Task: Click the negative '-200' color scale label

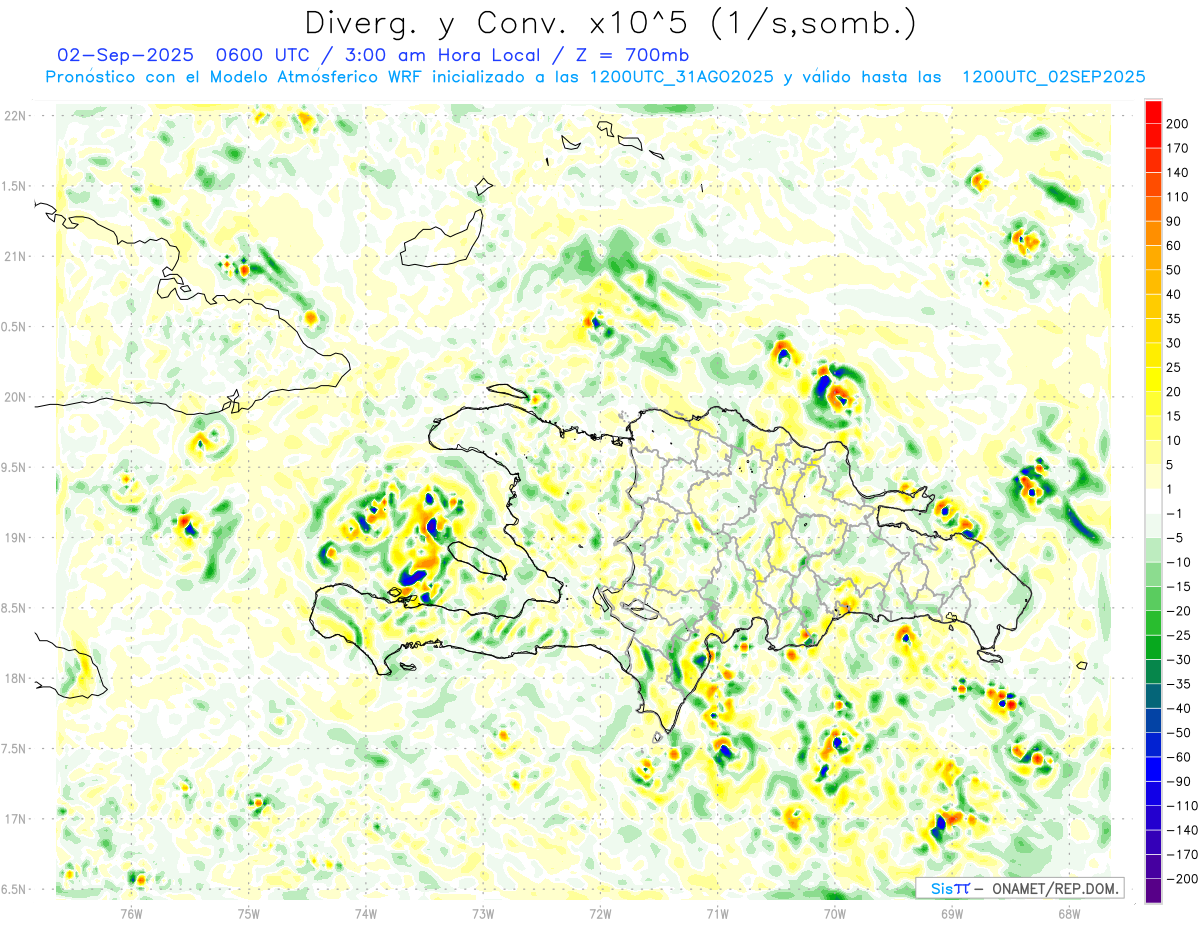Action: click(x=1183, y=879)
